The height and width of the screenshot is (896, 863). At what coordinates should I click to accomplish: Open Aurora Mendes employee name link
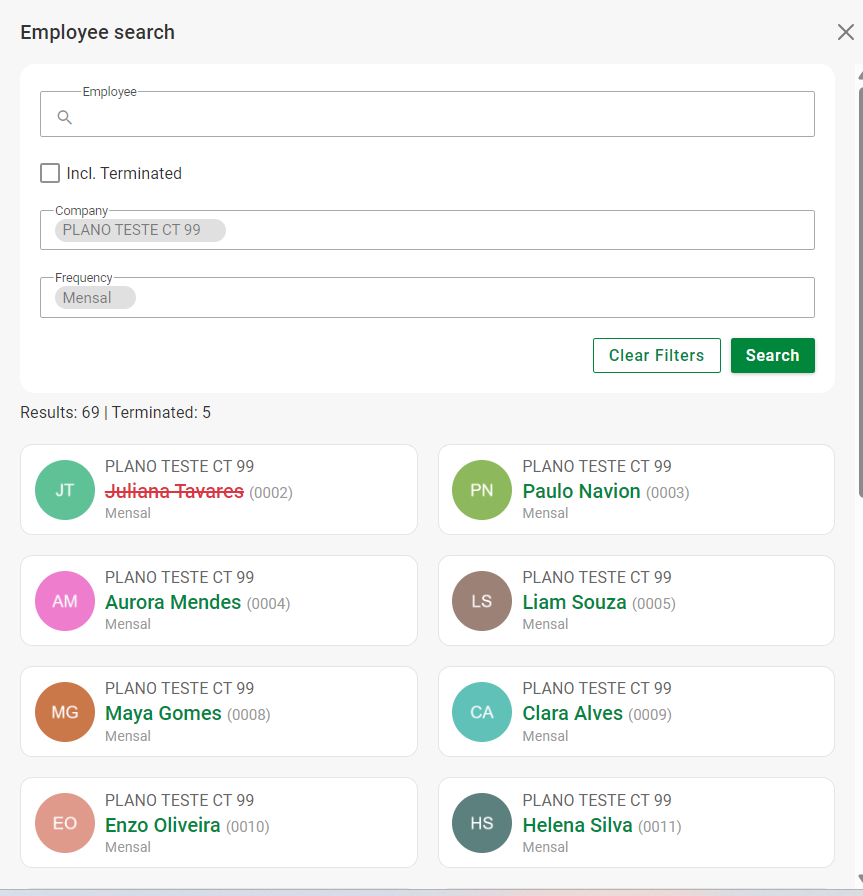tap(173, 602)
